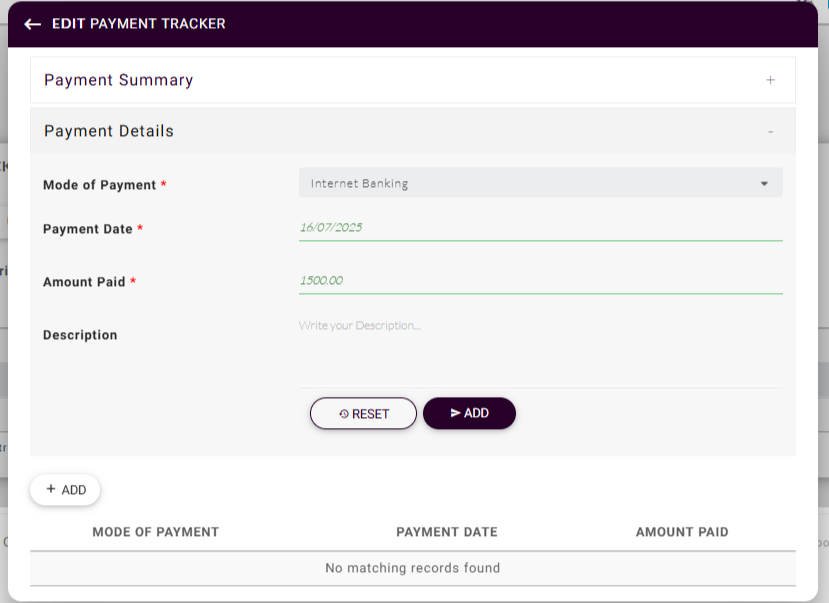
Task: Sort by the MODE OF PAYMENT column header
Action: [155, 532]
